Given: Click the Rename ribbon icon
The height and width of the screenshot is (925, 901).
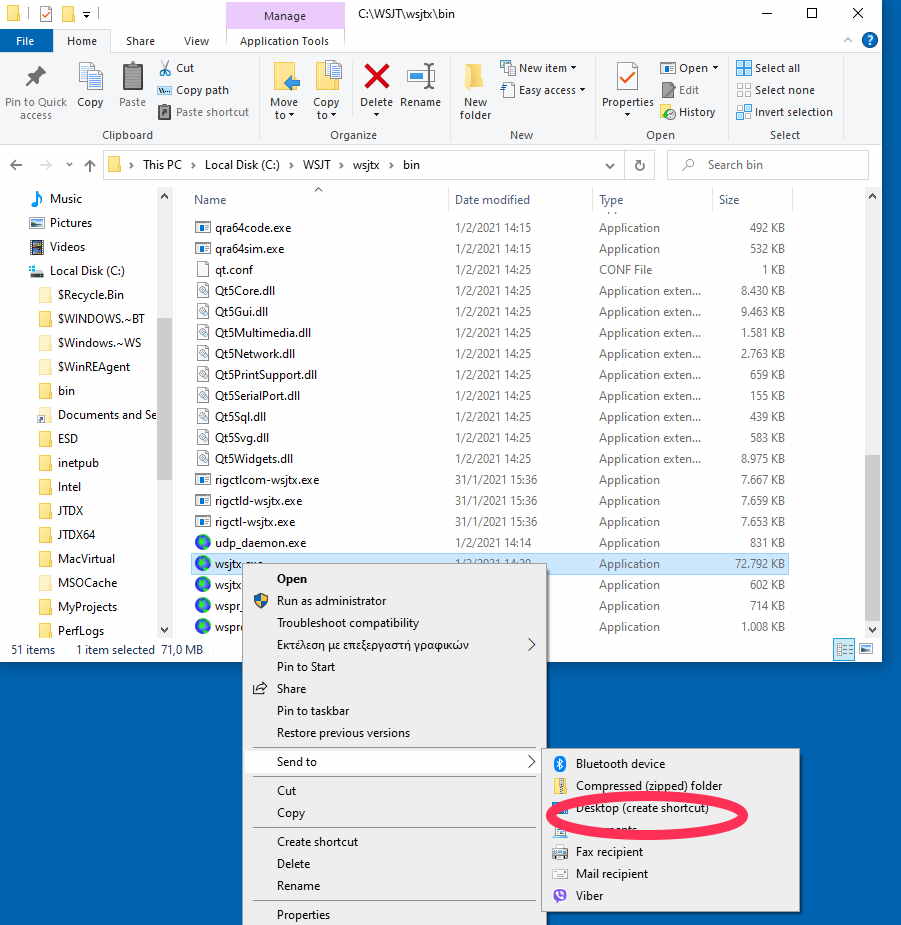Looking at the screenshot, I should 421,77.
